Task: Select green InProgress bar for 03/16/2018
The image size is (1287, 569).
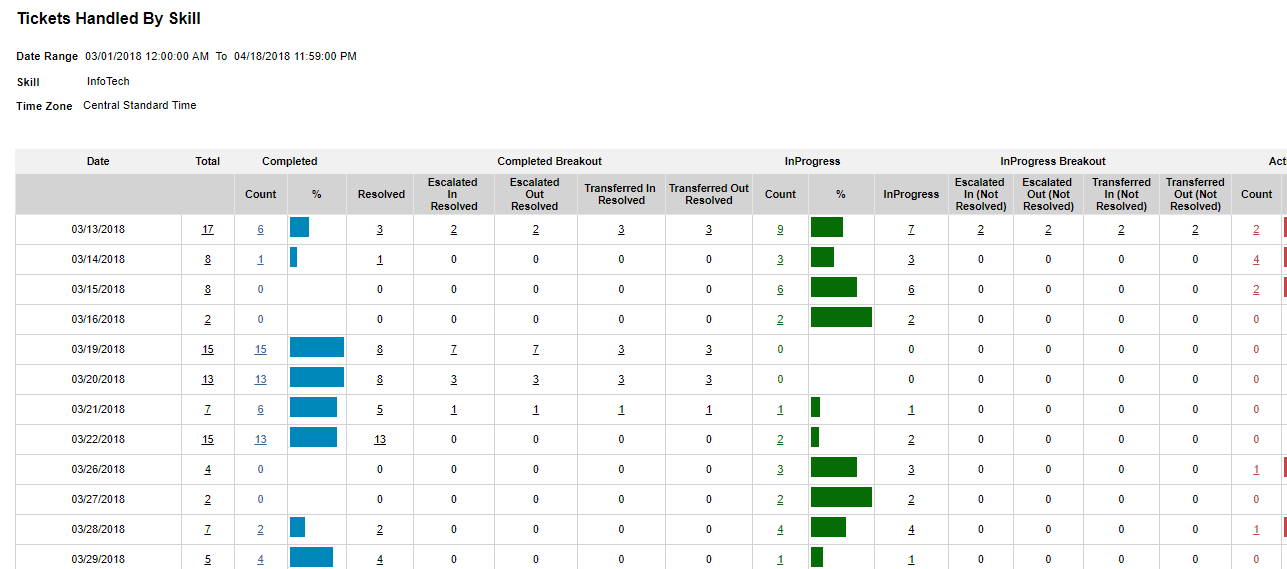Action: 841,317
